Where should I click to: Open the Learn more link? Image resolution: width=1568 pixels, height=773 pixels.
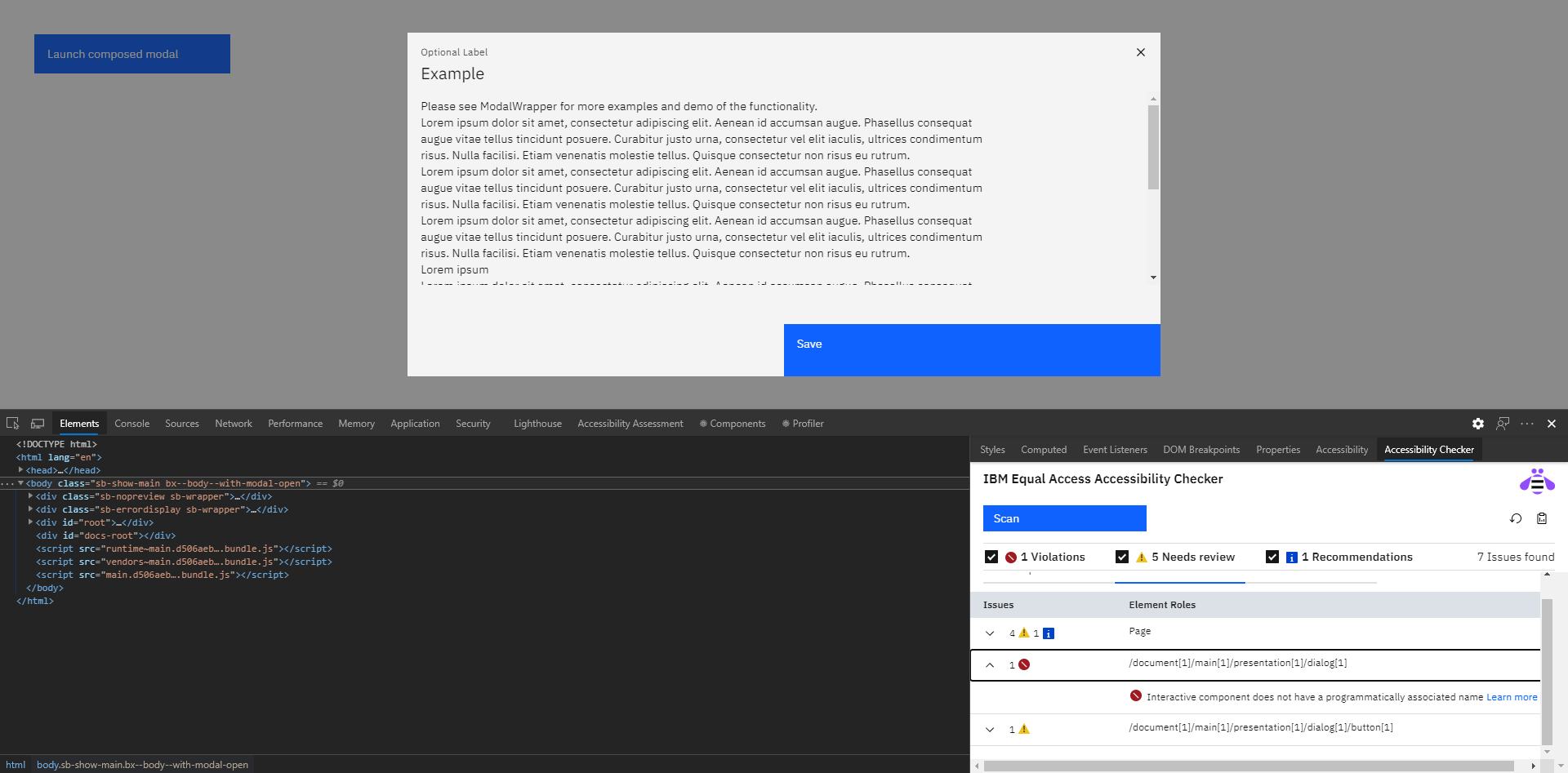pyautogui.click(x=1512, y=697)
